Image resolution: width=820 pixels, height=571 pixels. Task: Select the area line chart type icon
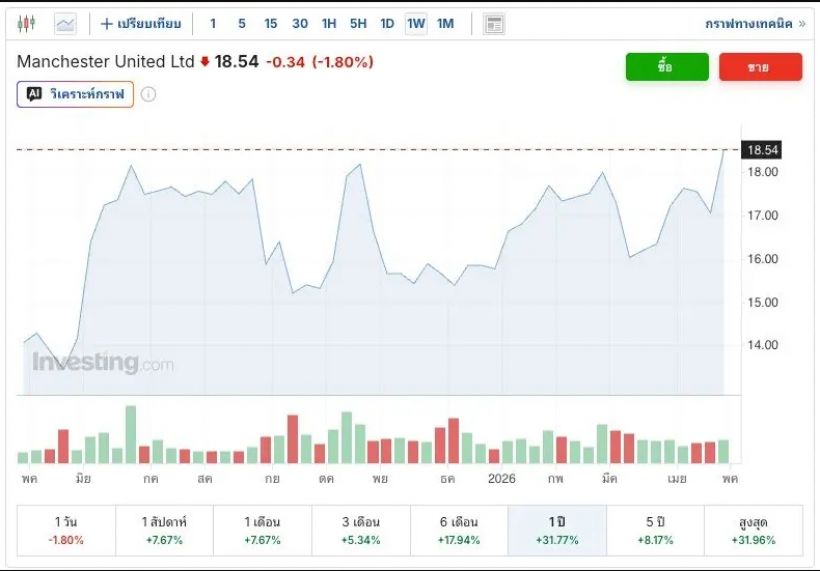click(x=65, y=24)
